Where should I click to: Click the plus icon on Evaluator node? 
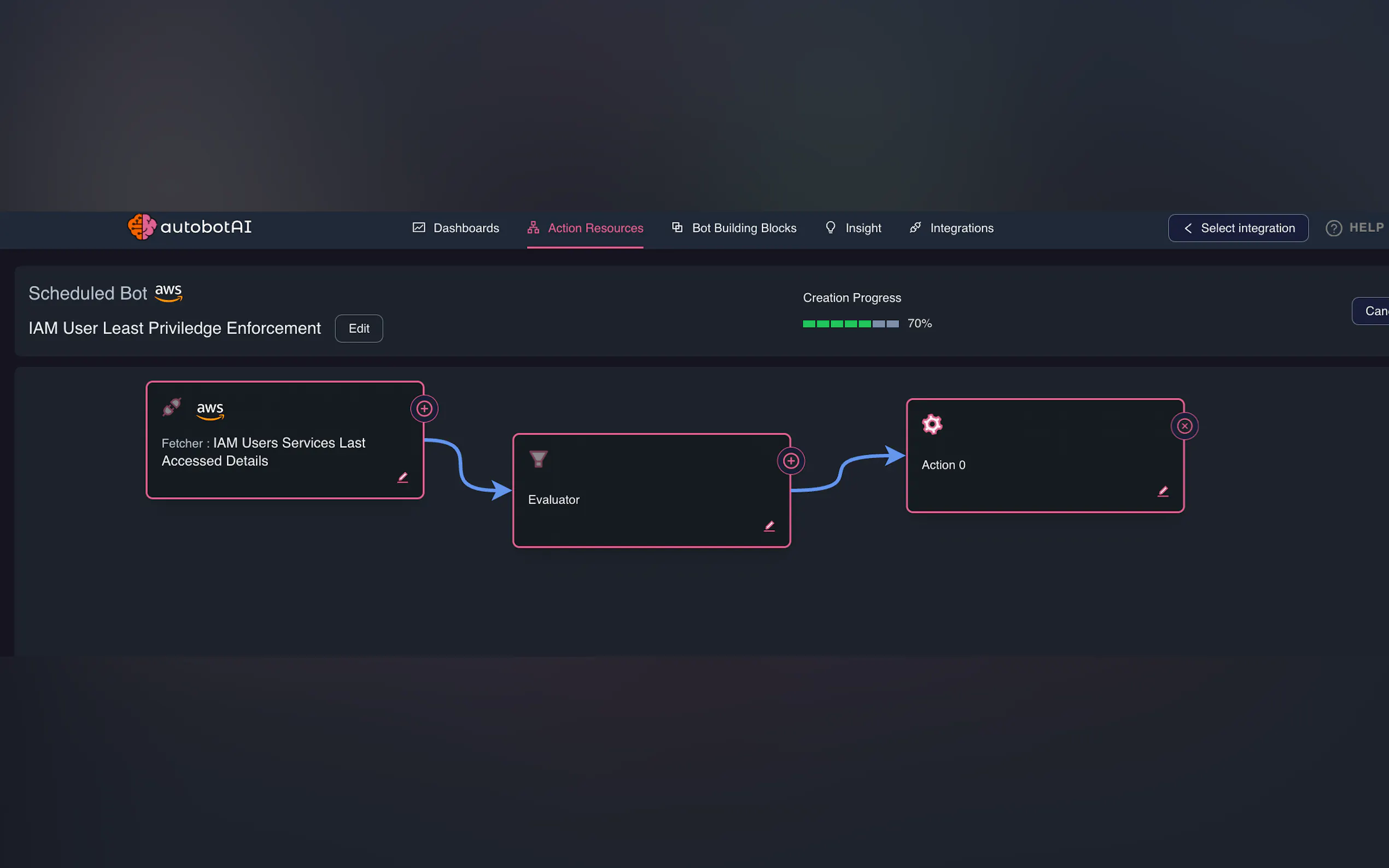click(x=791, y=461)
